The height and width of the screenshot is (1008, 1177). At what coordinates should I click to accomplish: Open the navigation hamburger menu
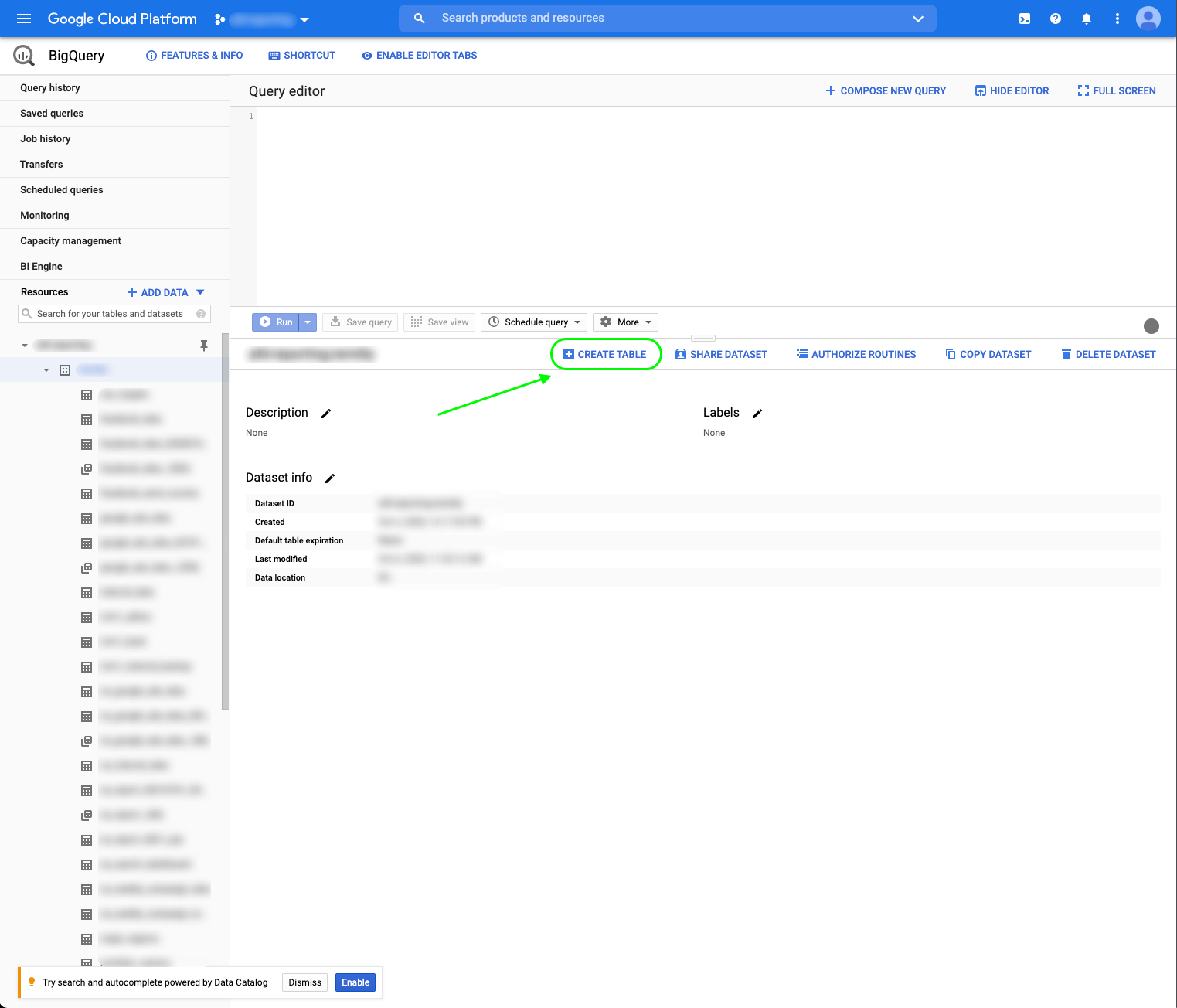[x=23, y=19]
